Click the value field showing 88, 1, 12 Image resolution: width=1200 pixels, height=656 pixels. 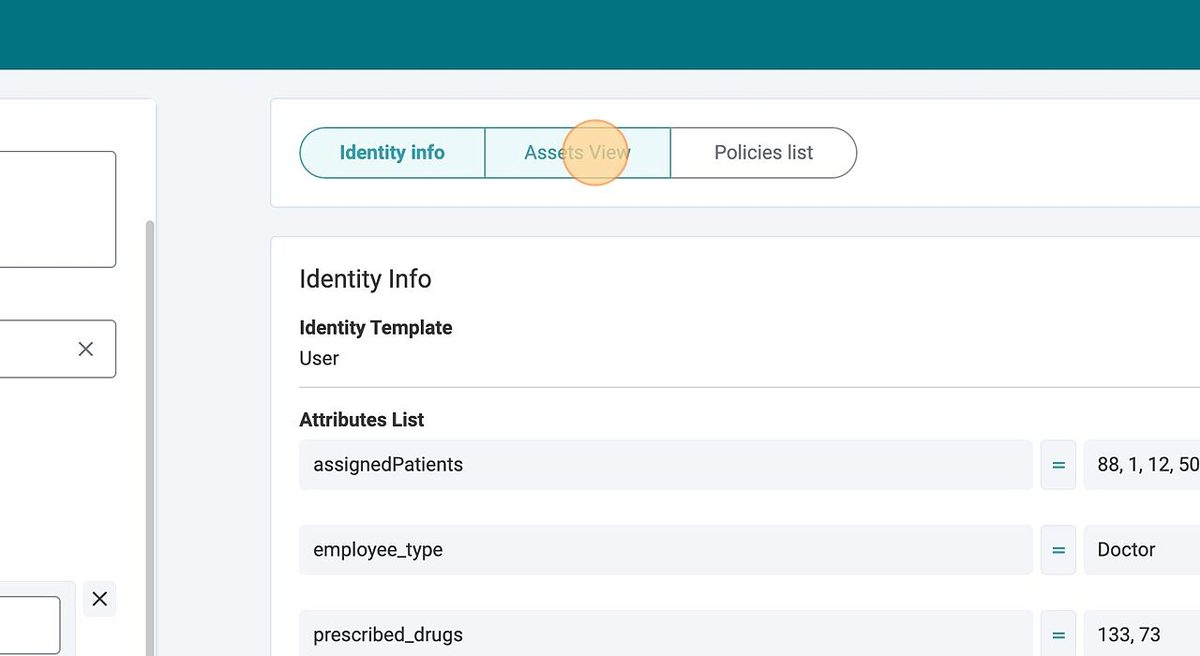[1142, 465]
